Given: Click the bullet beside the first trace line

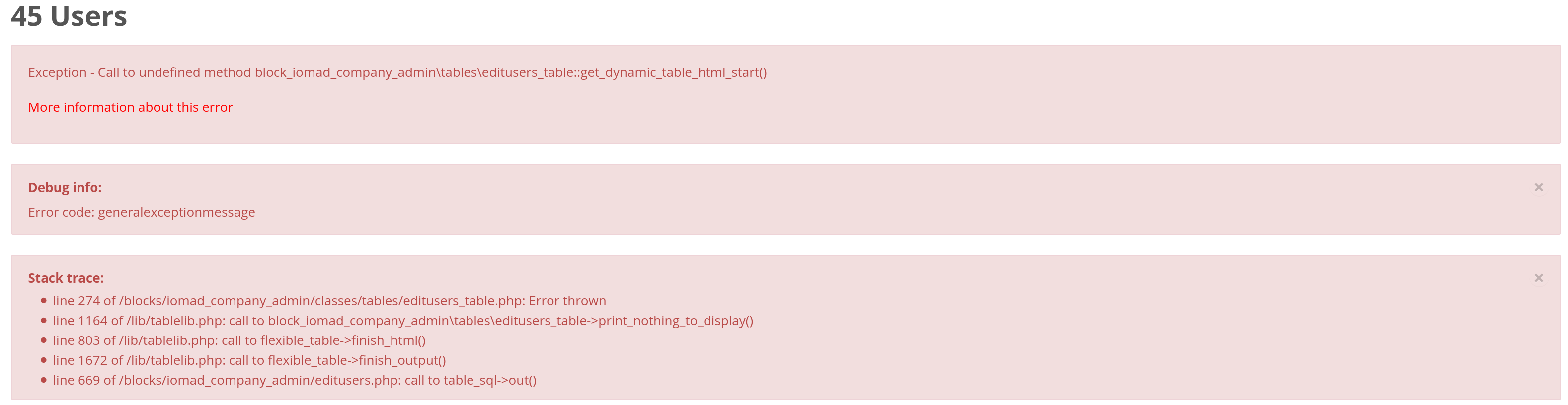Looking at the screenshot, I should [43, 300].
